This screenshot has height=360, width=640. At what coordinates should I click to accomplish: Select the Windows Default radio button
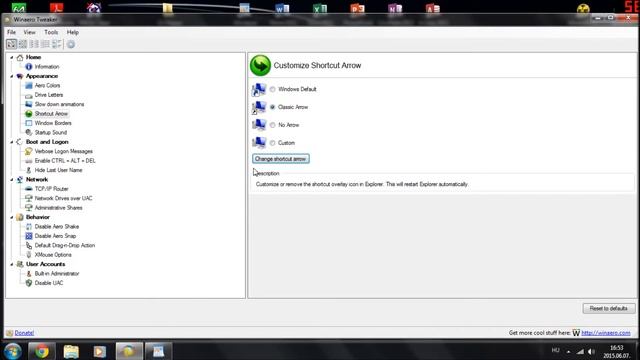[273, 89]
